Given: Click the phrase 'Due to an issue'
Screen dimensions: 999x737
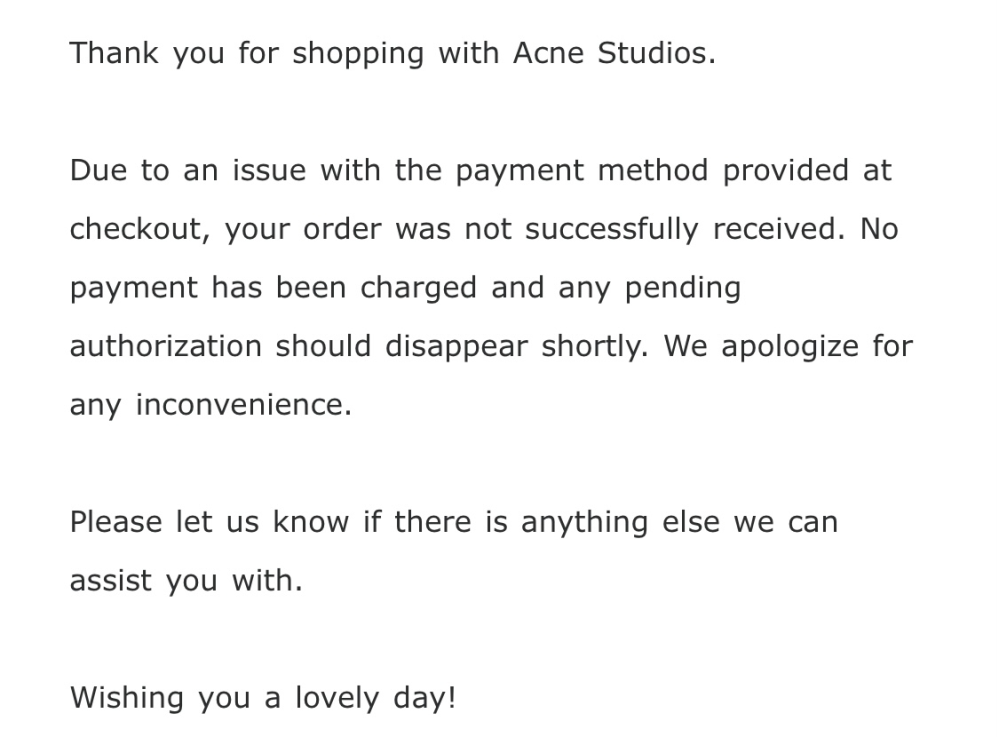Looking at the screenshot, I should tap(188, 171).
